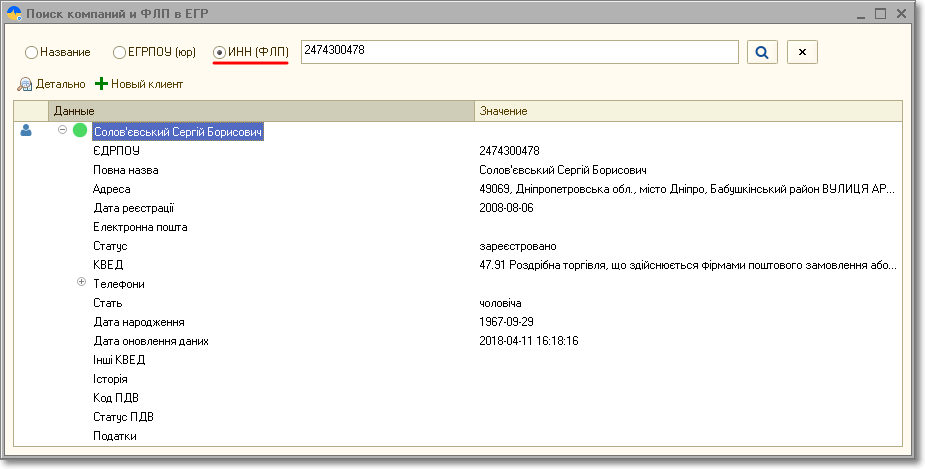This screenshot has height=469, width=925.
Task: Click the app icon in the title bar
Action: click(14, 13)
